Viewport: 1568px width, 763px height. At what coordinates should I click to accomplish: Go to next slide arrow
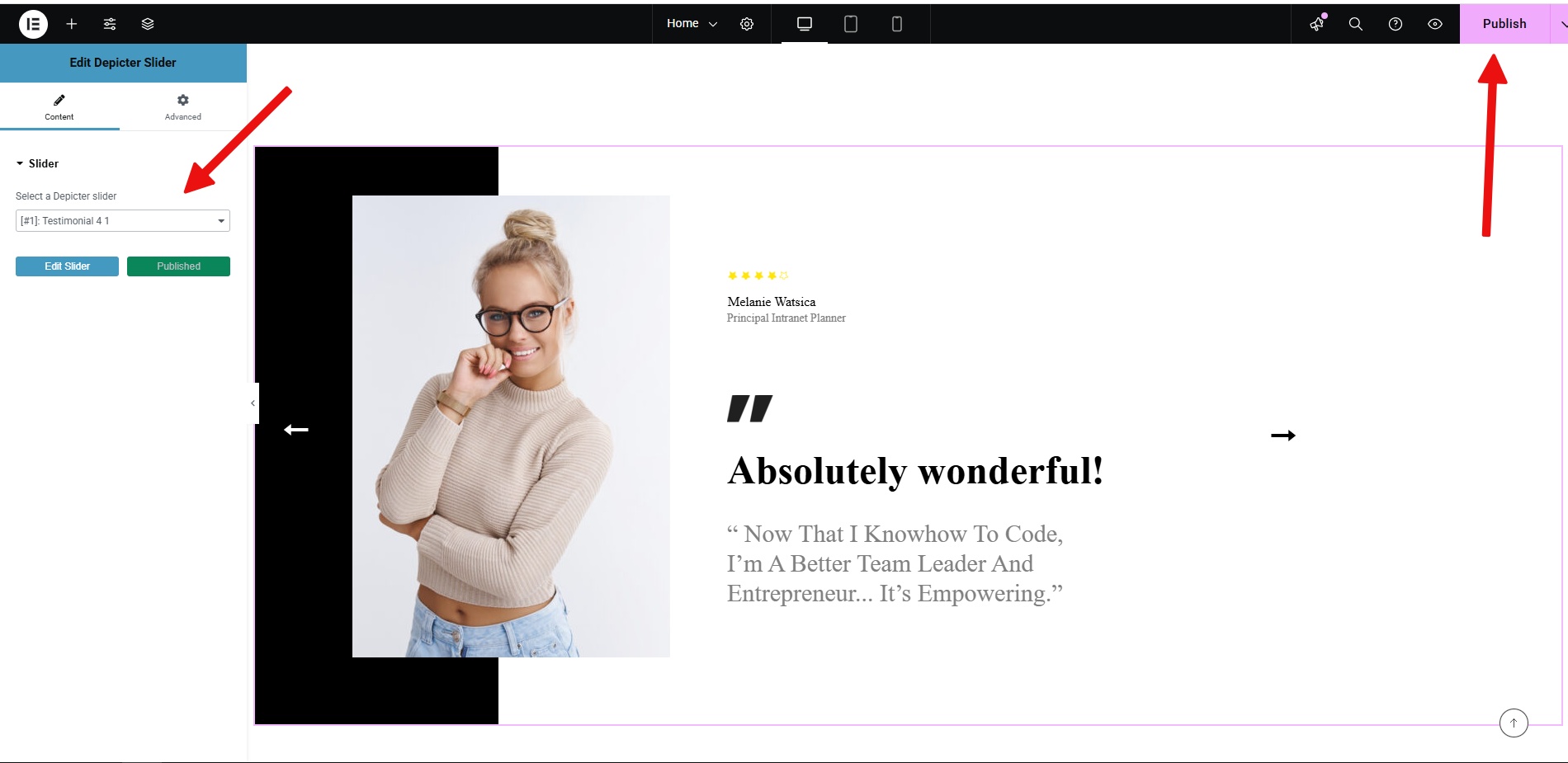pyautogui.click(x=1283, y=436)
